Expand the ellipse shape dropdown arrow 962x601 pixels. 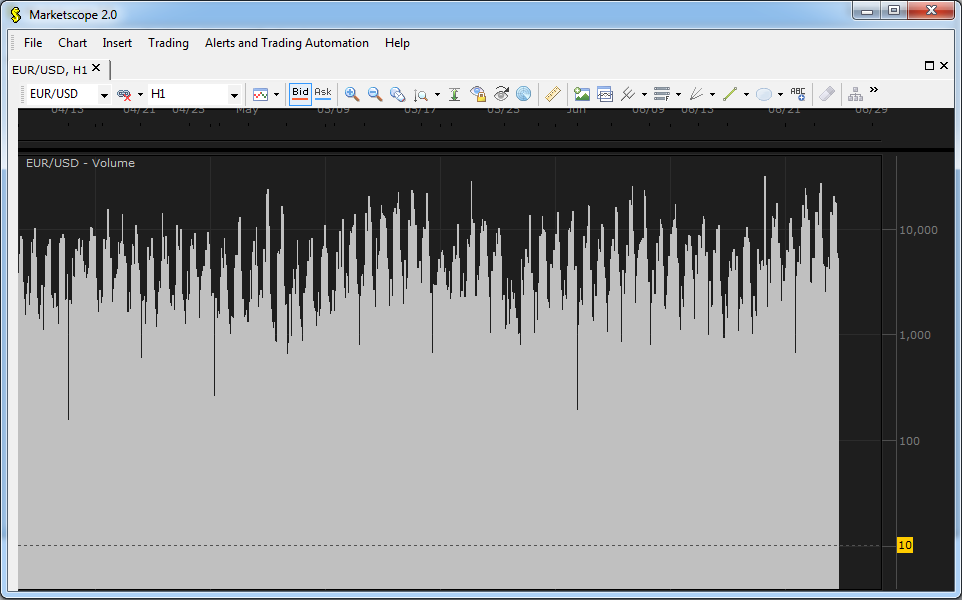(x=780, y=94)
